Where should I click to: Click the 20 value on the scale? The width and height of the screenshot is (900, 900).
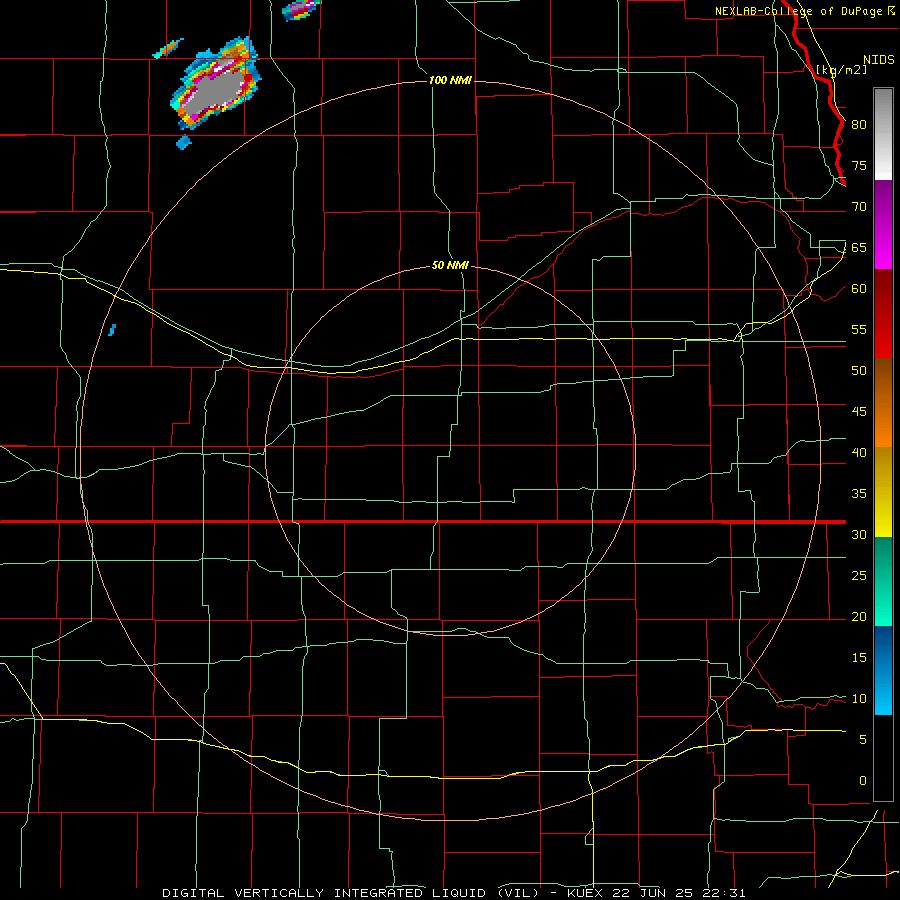859,616
